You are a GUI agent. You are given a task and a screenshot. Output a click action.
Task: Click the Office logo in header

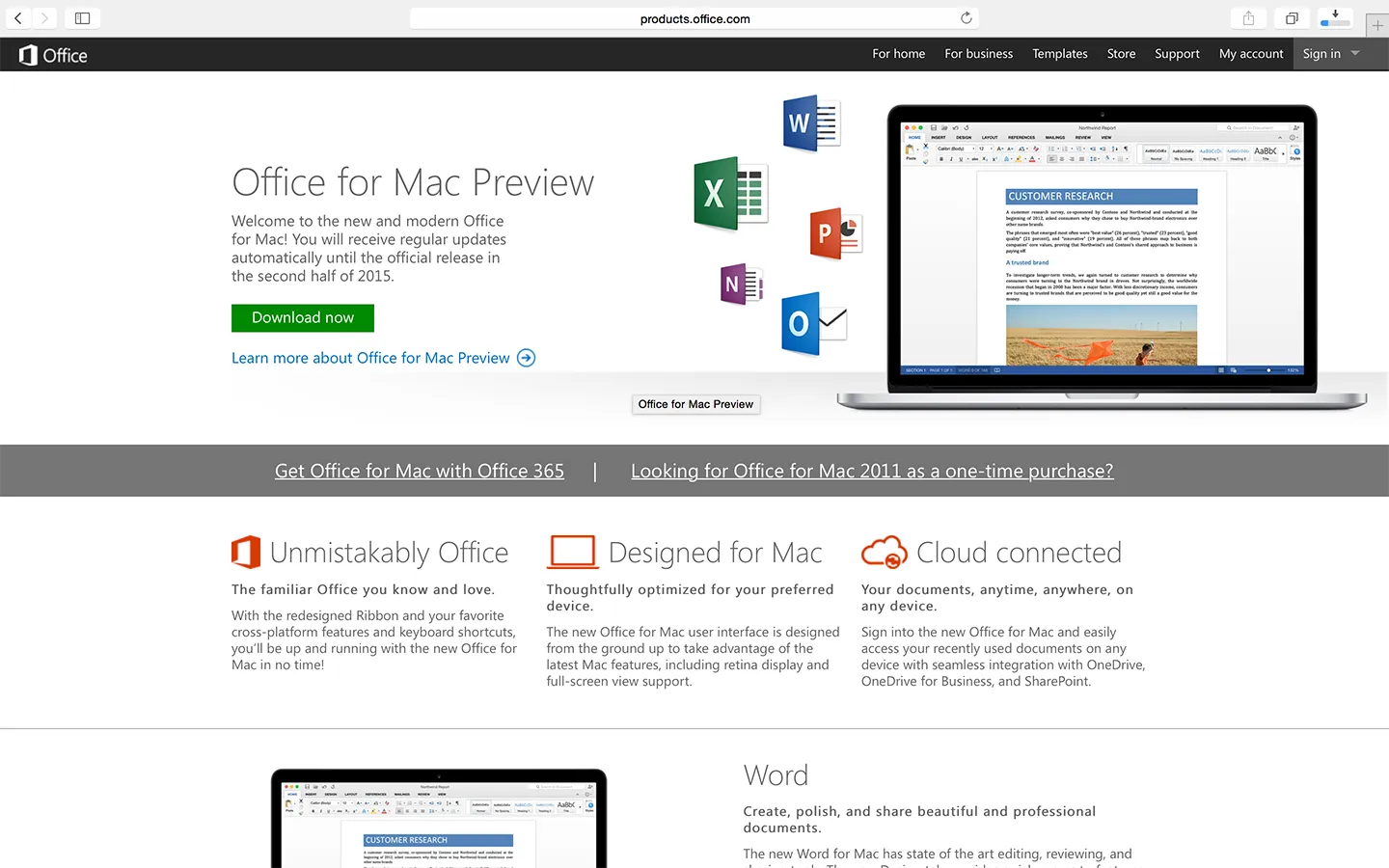[x=54, y=55]
